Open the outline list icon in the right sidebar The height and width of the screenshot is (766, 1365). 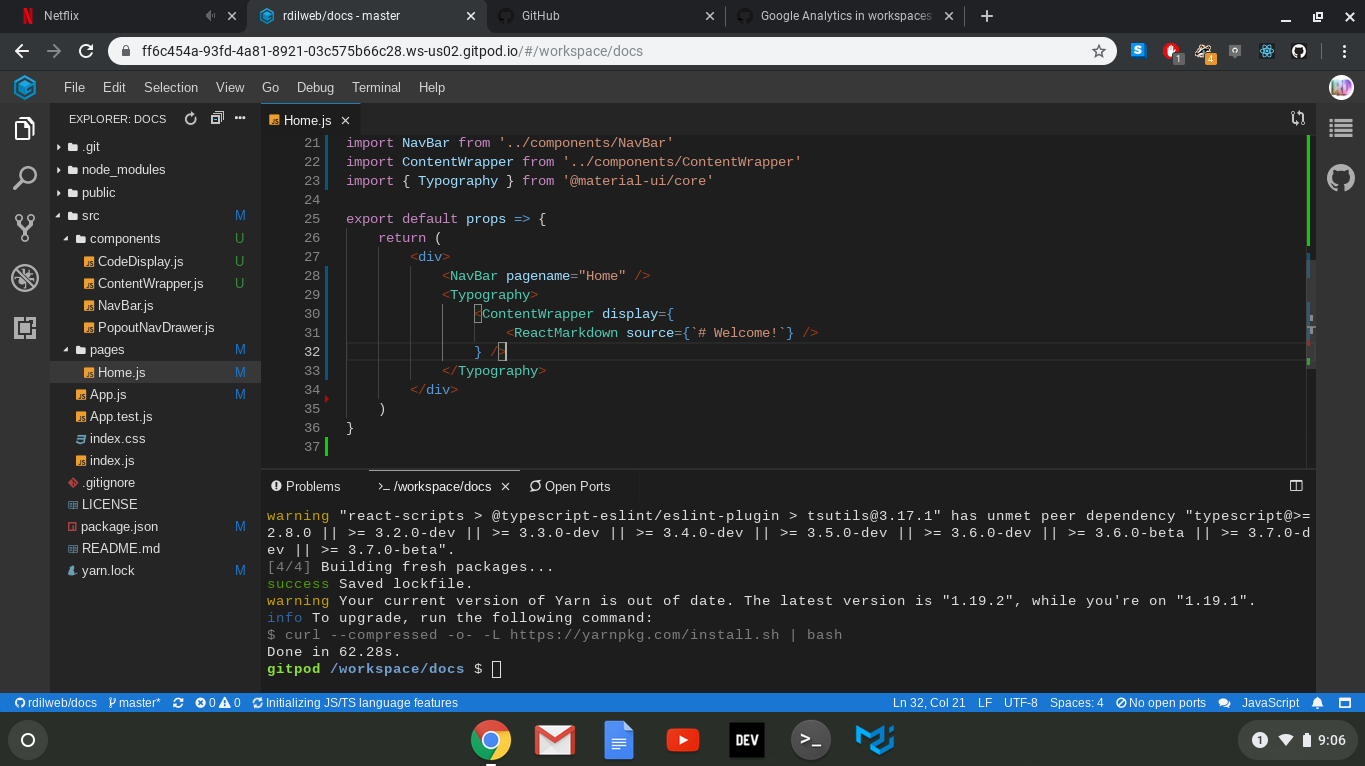(x=1340, y=128)
